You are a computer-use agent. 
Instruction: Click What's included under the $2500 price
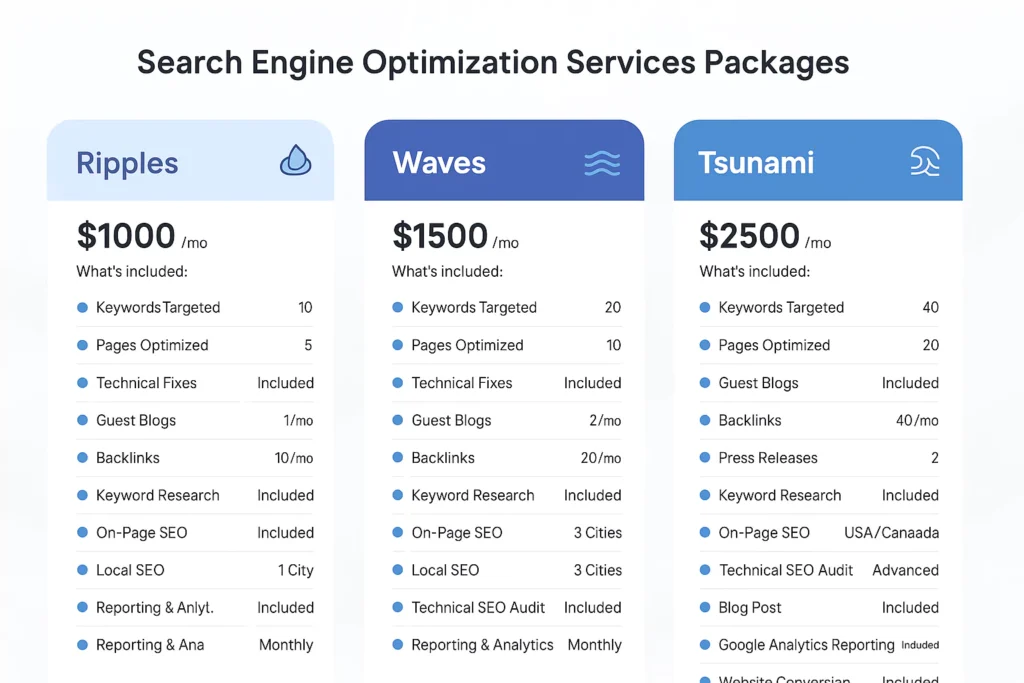tap(755, 272)
